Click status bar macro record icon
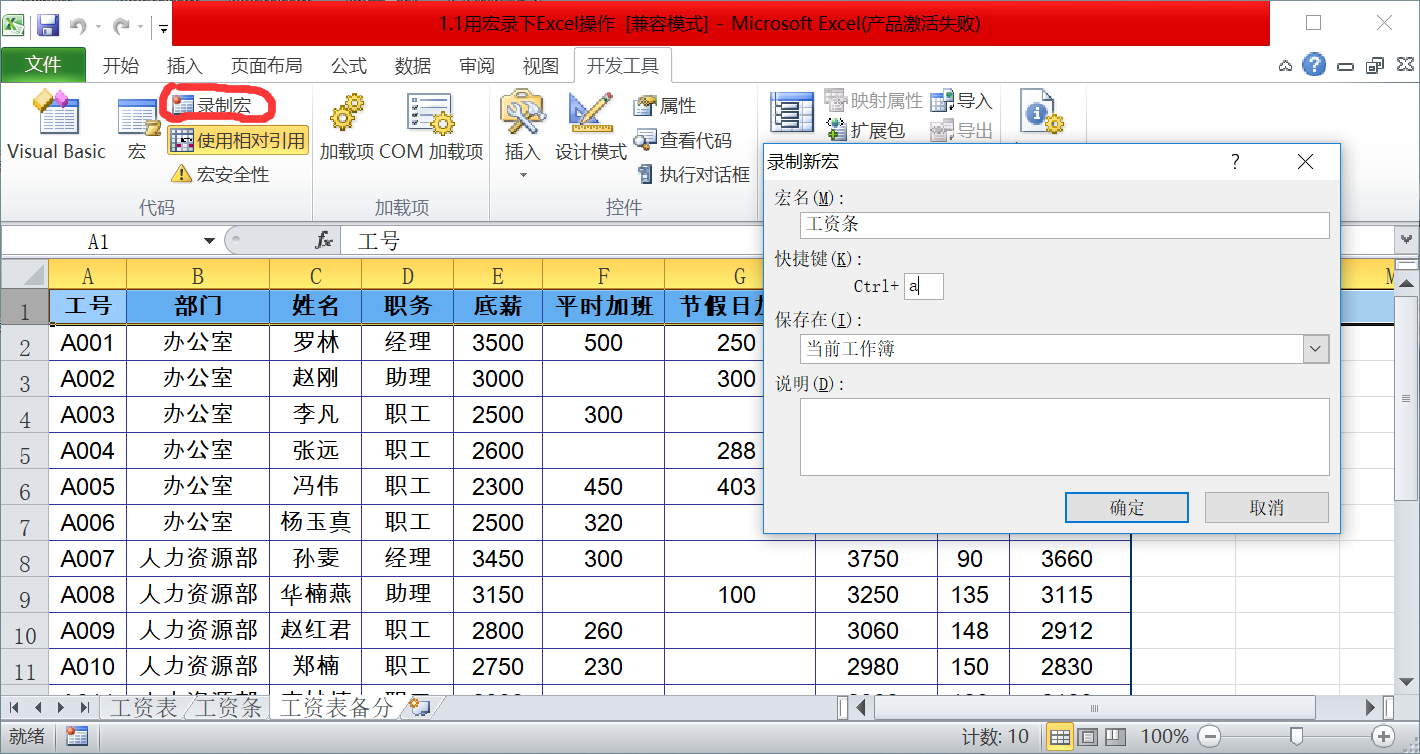The width and height of the screenshot is (1420, 754). [x=77, y=737]
